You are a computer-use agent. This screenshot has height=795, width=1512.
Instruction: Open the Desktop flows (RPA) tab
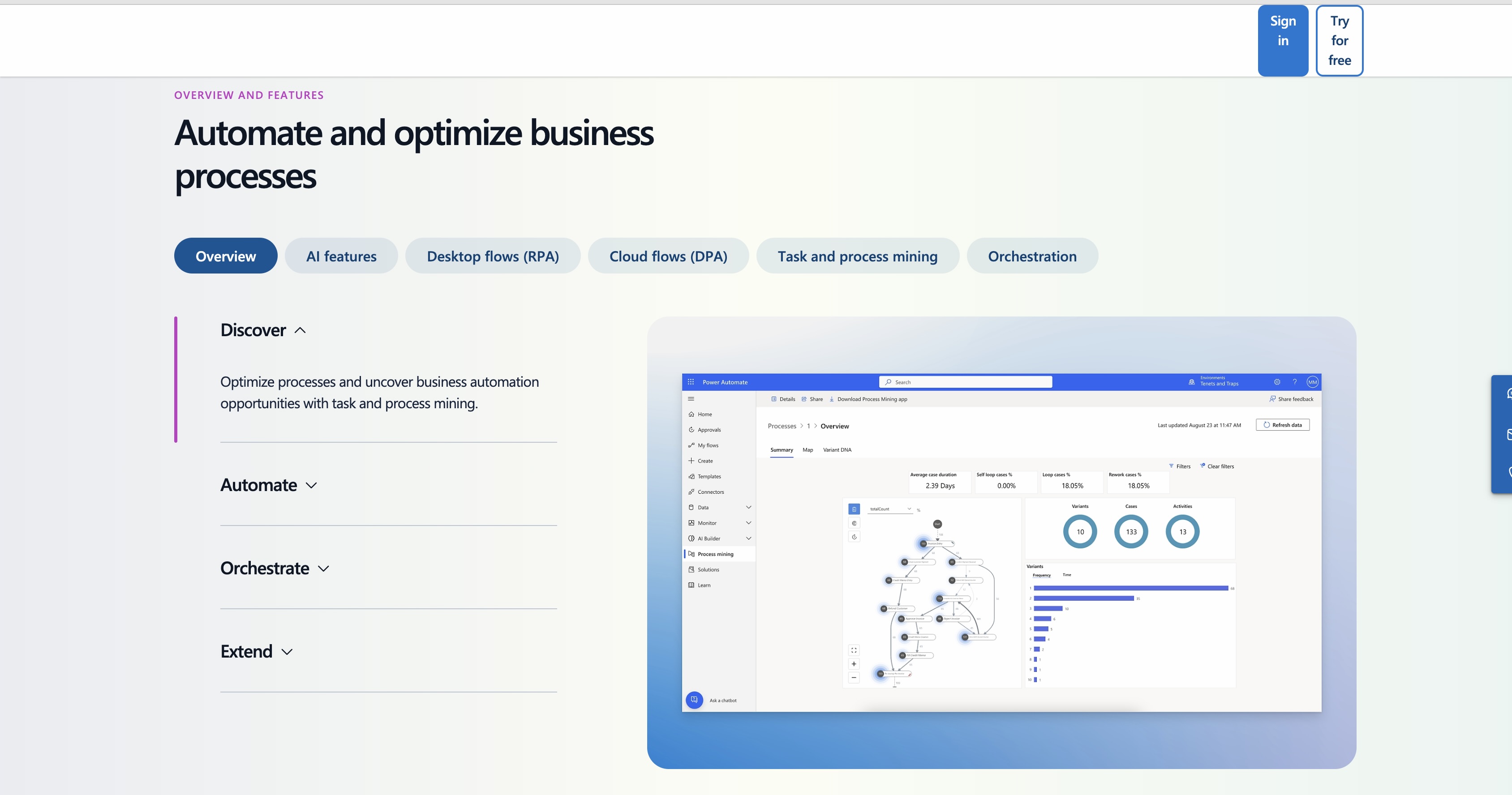click(493, 256)
